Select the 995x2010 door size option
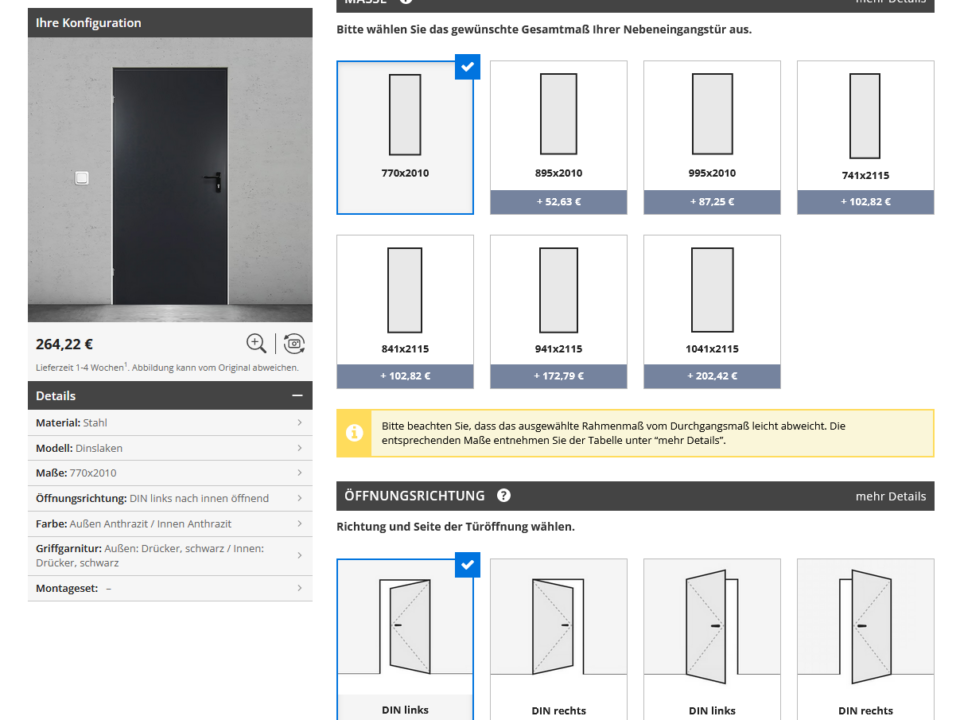Image resolution: width=960 pixels, height=720 pixels. coord(711,137)
